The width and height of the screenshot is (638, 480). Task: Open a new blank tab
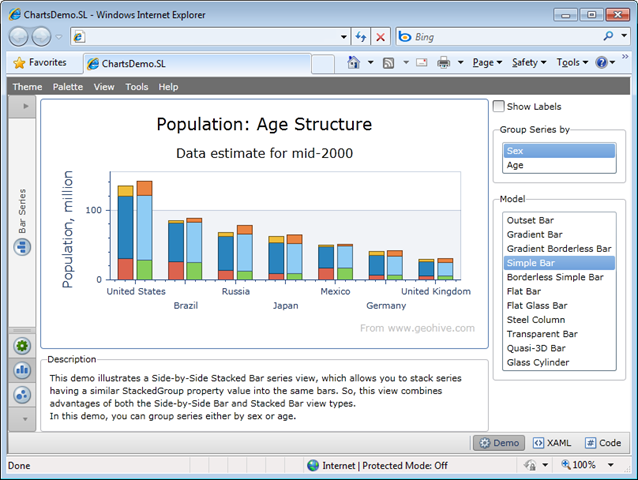point(323,64)
